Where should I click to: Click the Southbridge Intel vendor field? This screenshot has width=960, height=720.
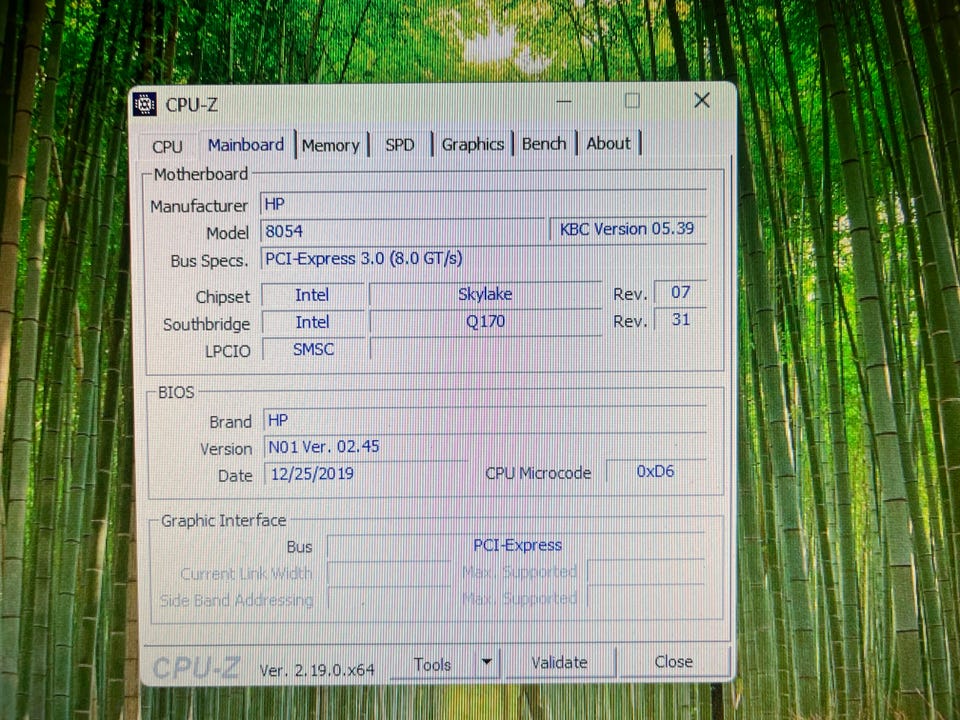coord(312,322)
